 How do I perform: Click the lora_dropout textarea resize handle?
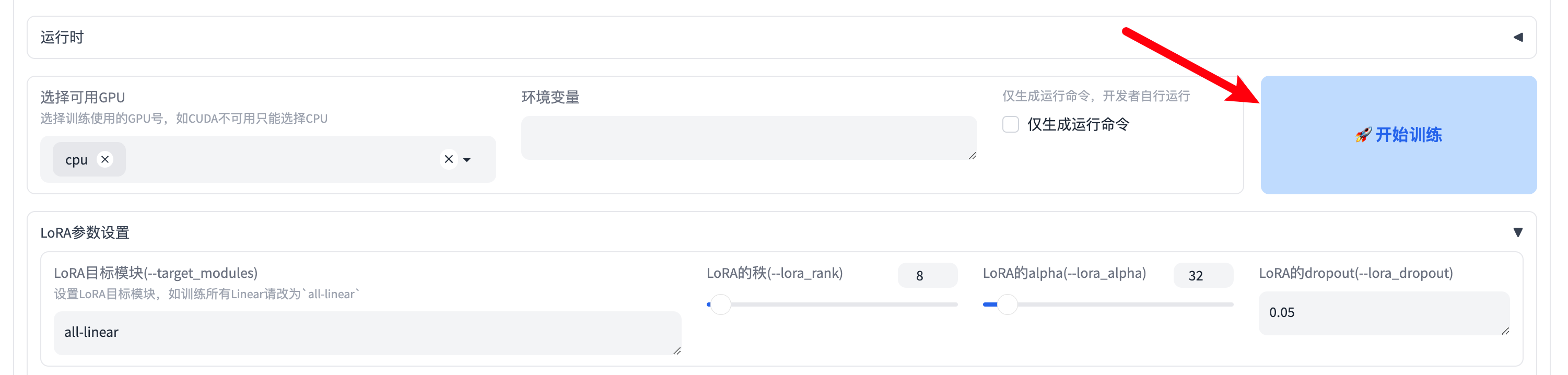click(x=1505, y=331)
